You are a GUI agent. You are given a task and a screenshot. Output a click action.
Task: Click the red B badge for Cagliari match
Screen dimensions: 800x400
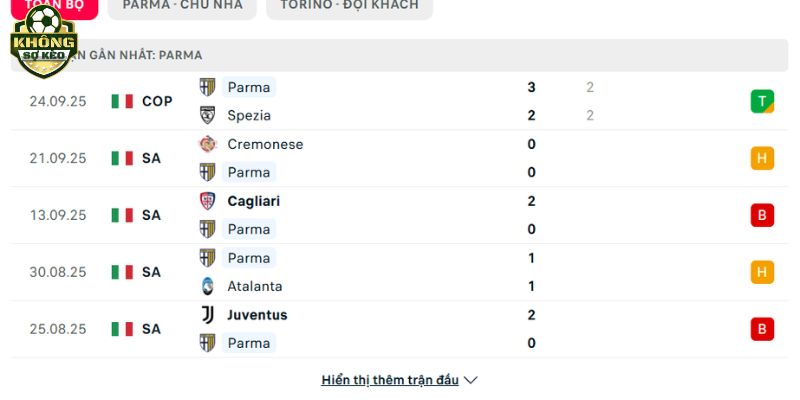[x=762, y=215]
